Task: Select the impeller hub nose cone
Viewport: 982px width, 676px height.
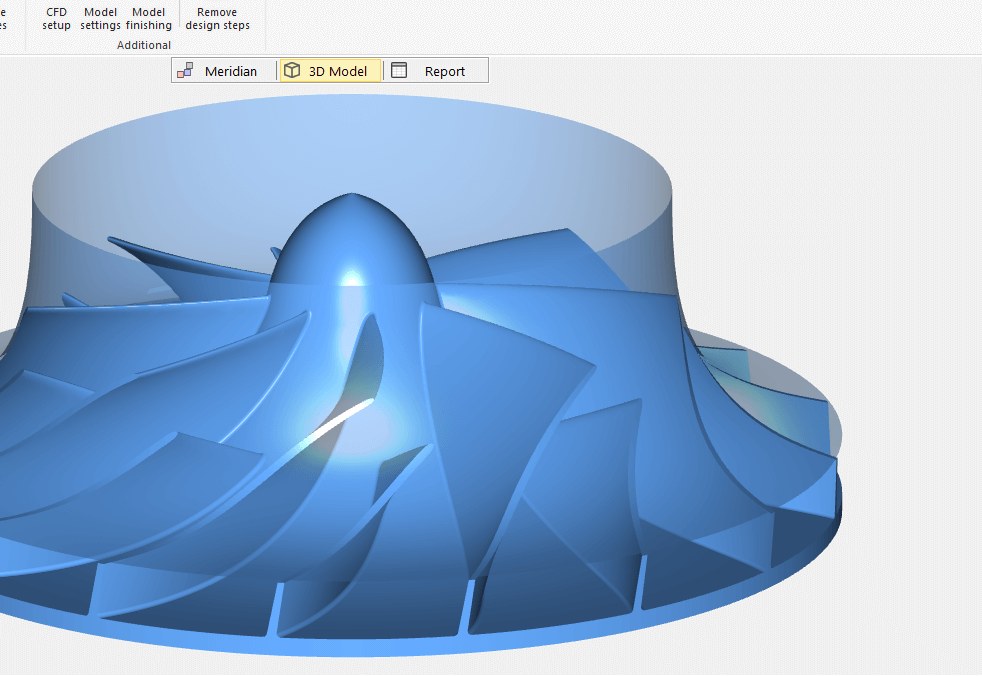Action: (352, 241)
